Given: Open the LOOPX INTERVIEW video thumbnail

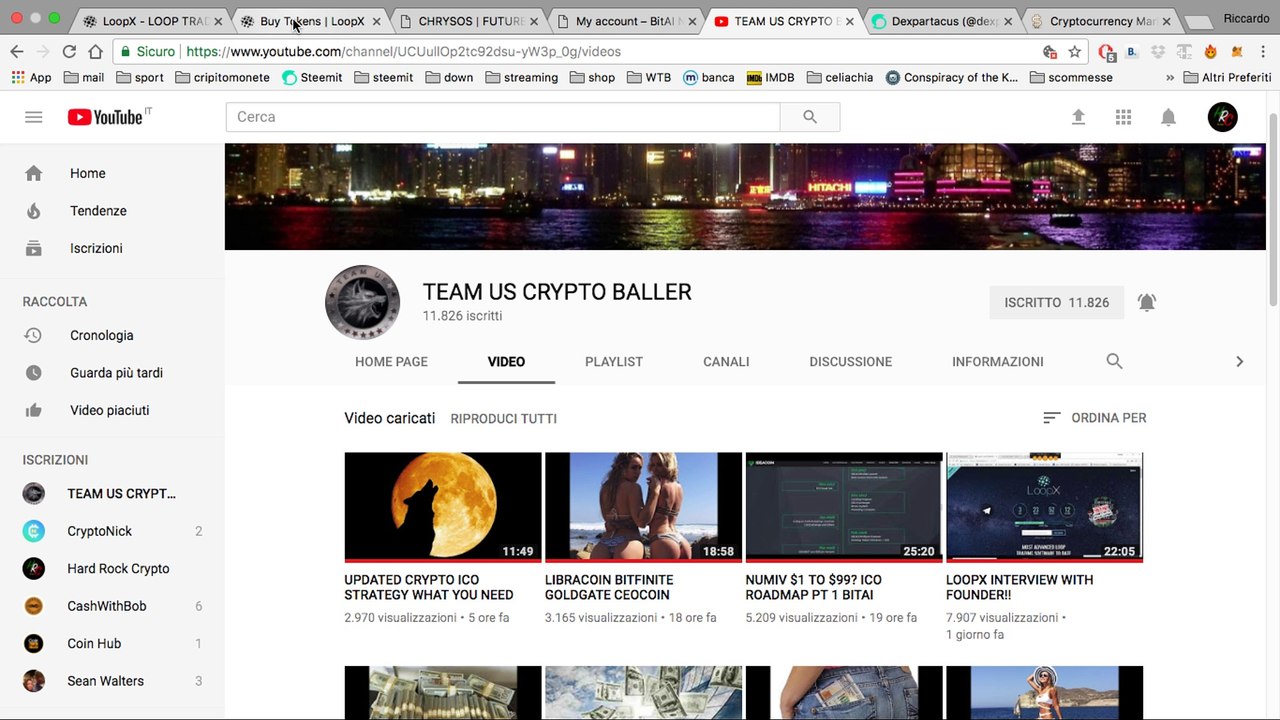Looking at the screenshot, I should (x=1044, y=507).
